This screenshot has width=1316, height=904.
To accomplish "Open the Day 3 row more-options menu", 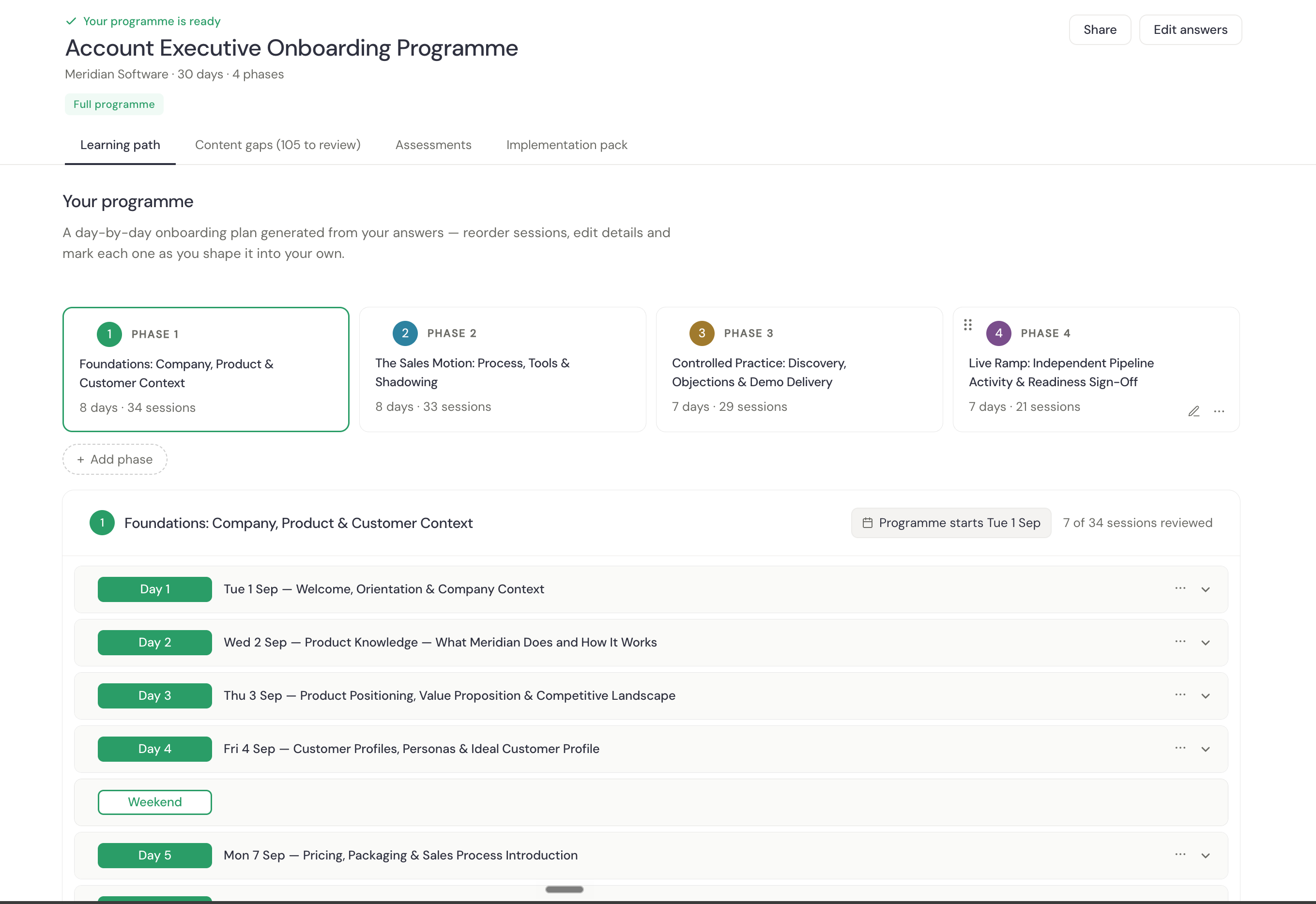I will 1180,695.
